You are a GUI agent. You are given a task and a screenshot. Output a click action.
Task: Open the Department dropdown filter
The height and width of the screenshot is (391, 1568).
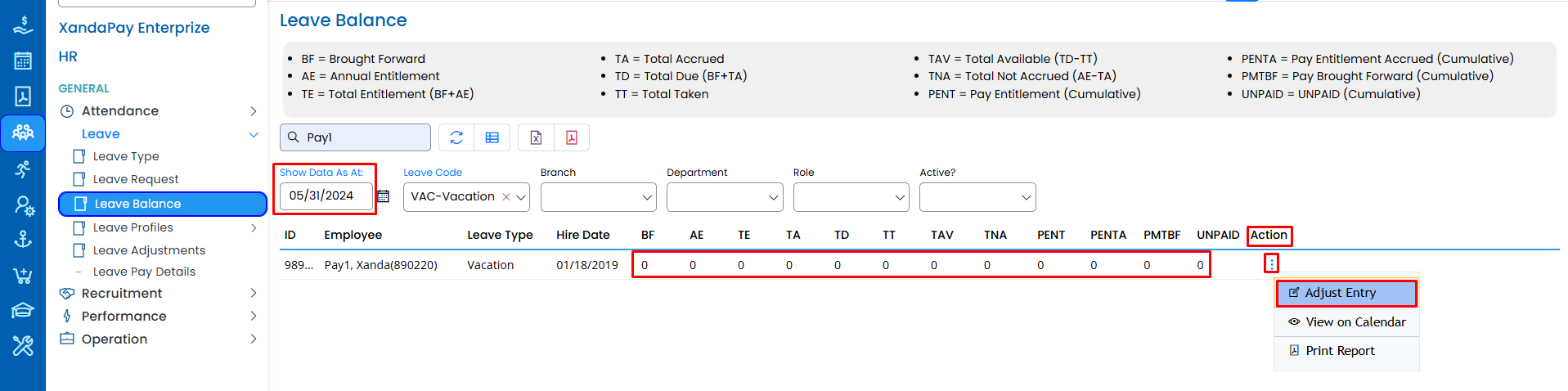[724, 197]
